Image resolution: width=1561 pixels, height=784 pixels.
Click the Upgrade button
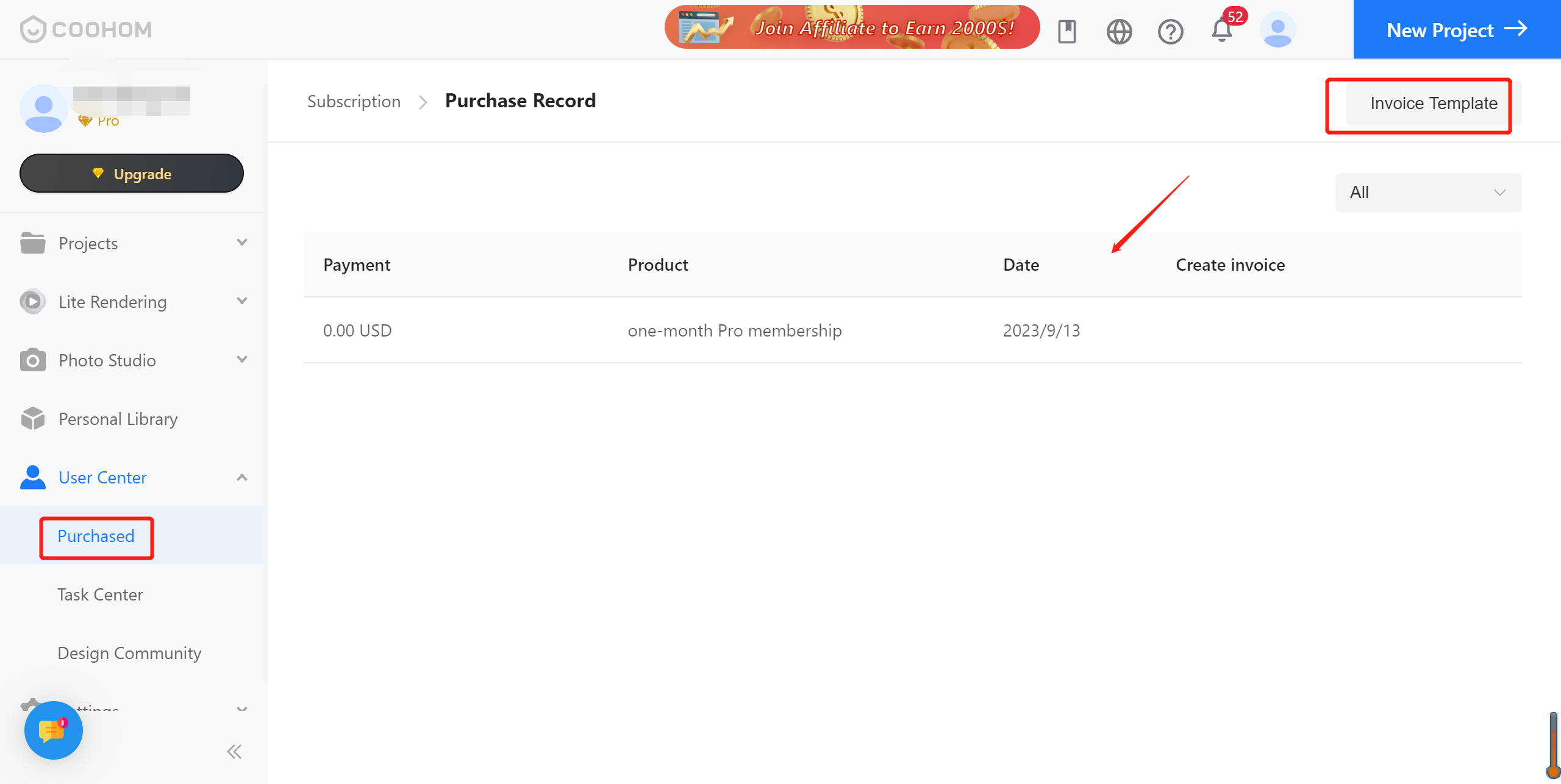click(x=132, y=174)
